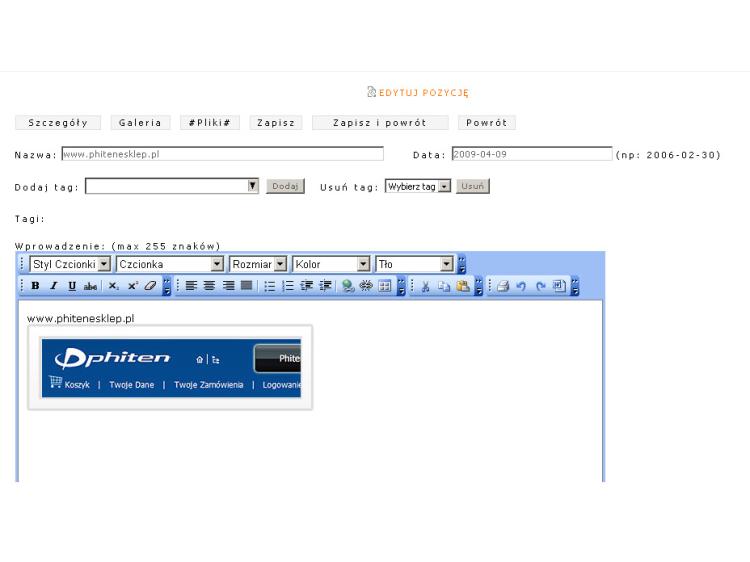
Task: Print the editor content
Action: 503,286
